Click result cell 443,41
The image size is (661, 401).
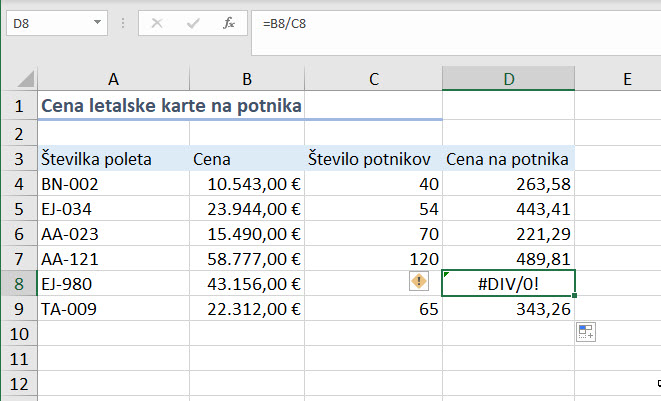508,208
